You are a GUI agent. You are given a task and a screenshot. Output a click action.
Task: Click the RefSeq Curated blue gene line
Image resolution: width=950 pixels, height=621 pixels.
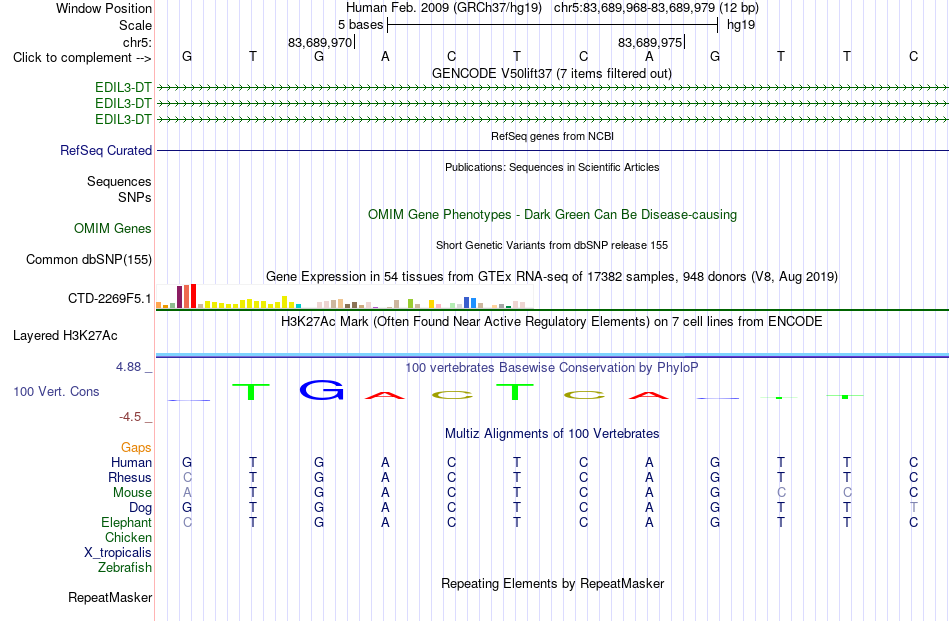click(553, 150)
